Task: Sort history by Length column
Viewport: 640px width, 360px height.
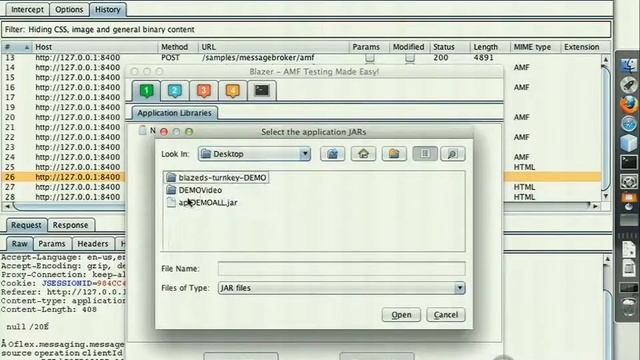Action: pos(490,47)
